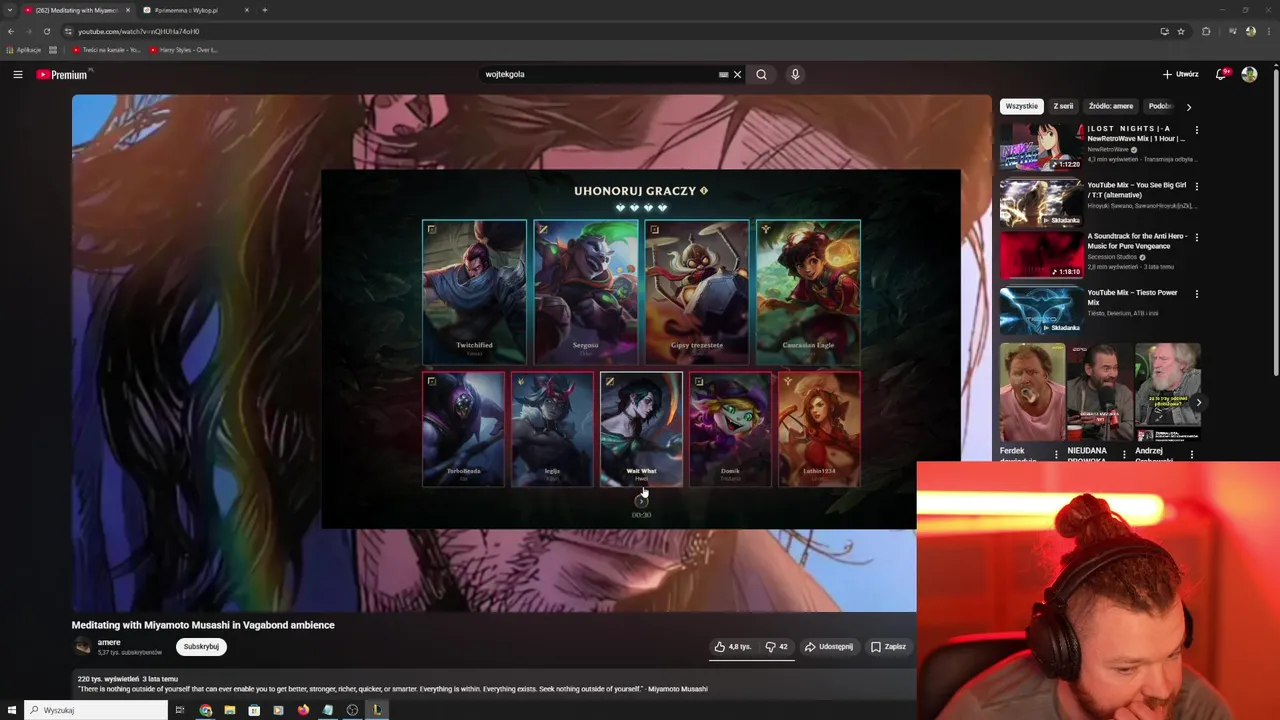Image resolution: width=1280 pixels, height=720 pixels.
Task: Clear the search text with the X
Action: click(x=738, y=74)
